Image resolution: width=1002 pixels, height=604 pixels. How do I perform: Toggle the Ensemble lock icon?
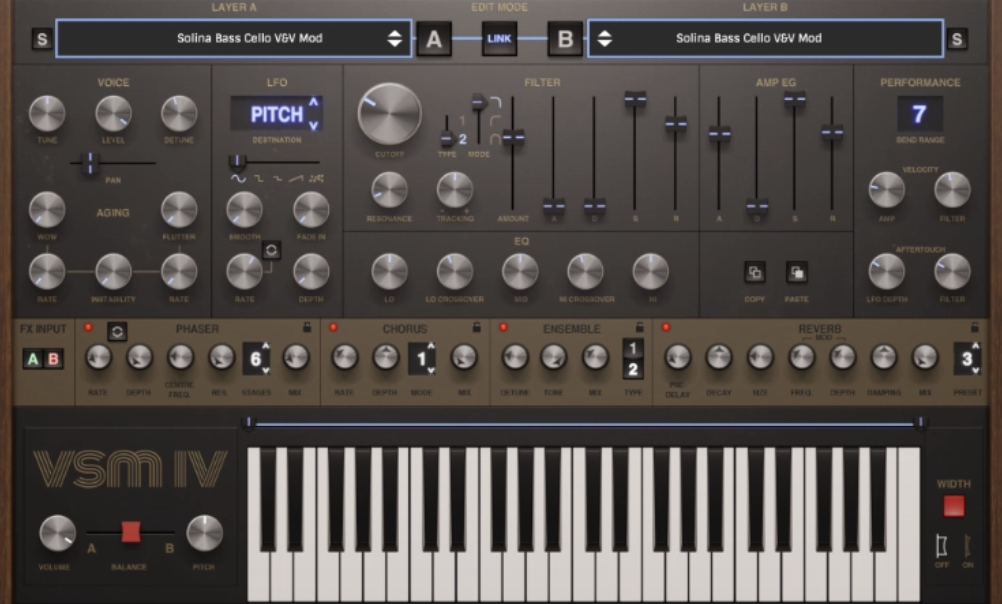[x=640, y=327]
